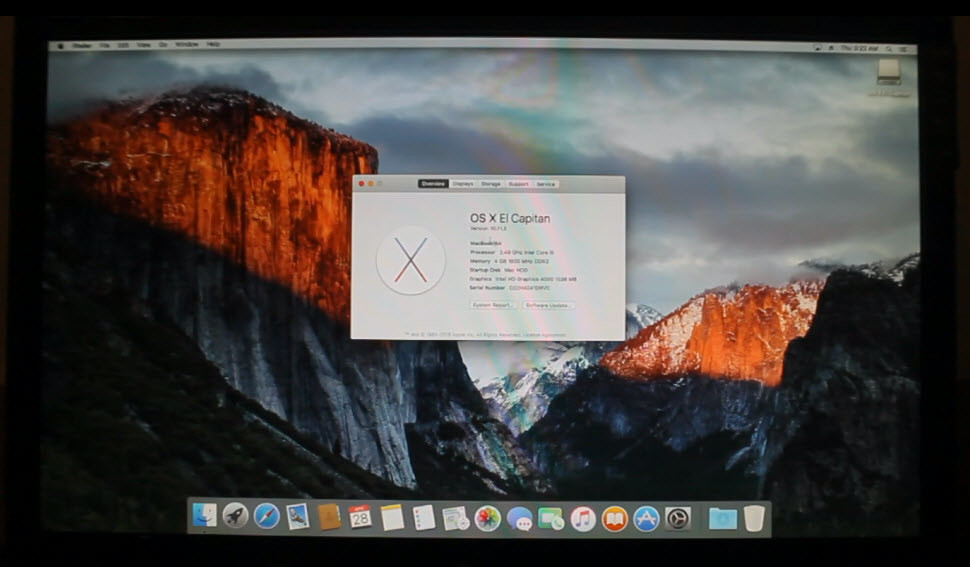Open iTunes music icon in dock
The height and width of the screenshot is (567, 970).
[x=583, y=518]
